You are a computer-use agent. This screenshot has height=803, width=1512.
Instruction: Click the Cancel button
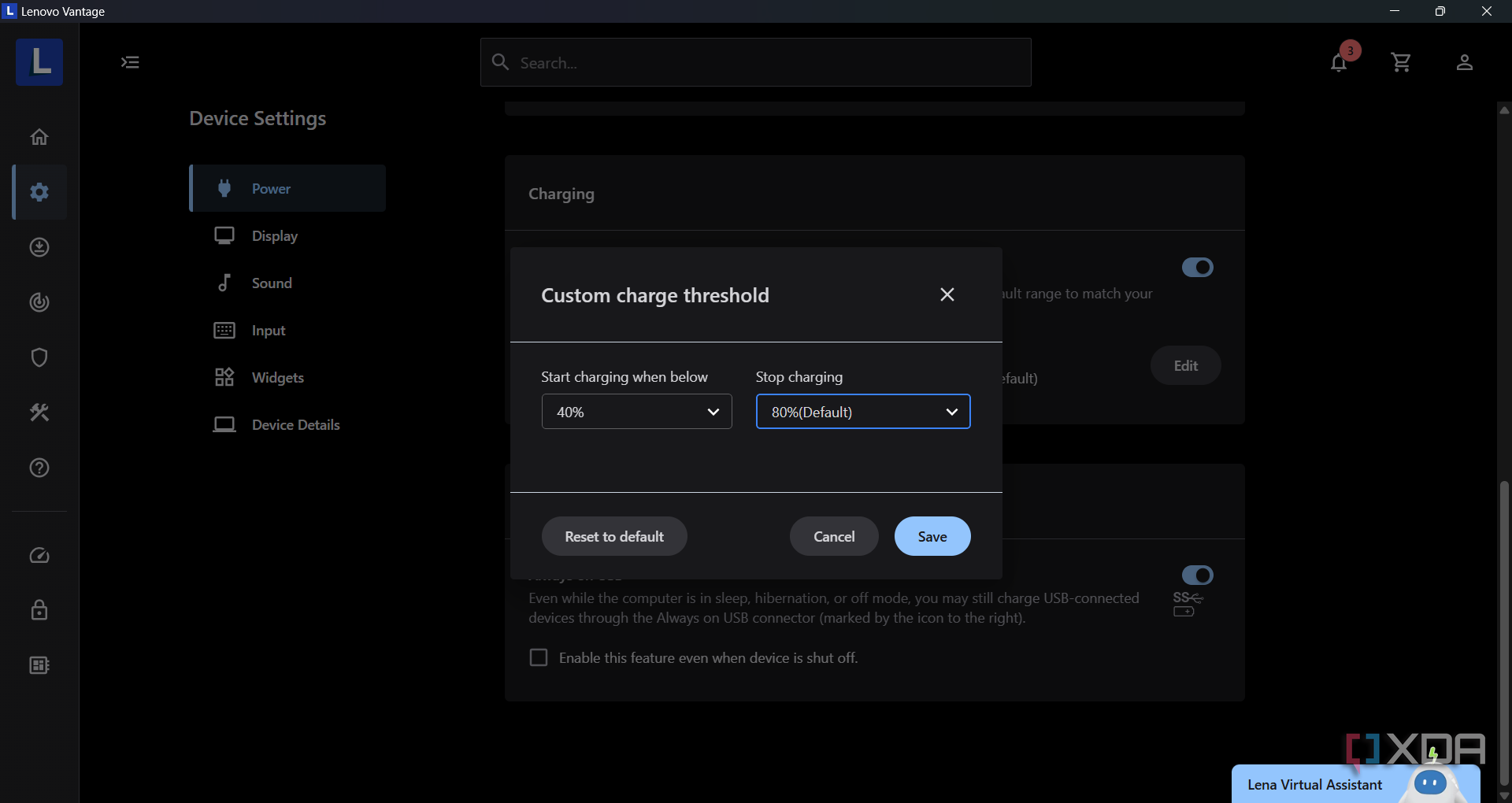pyautogui.click(x=834, y=536)
